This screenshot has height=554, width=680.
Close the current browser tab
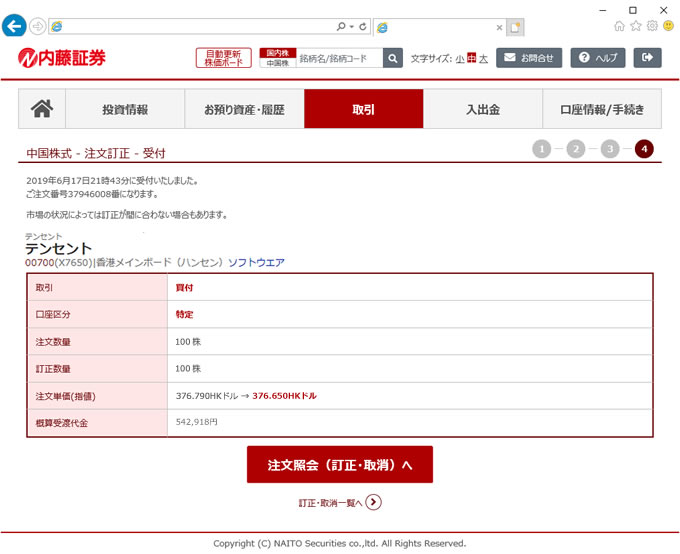tap(499, 27)
